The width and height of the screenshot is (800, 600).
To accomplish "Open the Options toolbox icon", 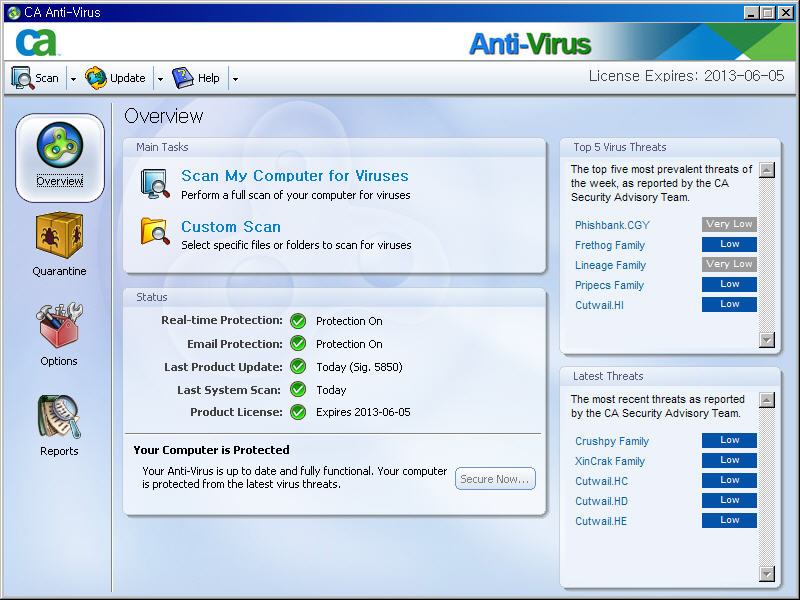I will (x=59, y=325).
